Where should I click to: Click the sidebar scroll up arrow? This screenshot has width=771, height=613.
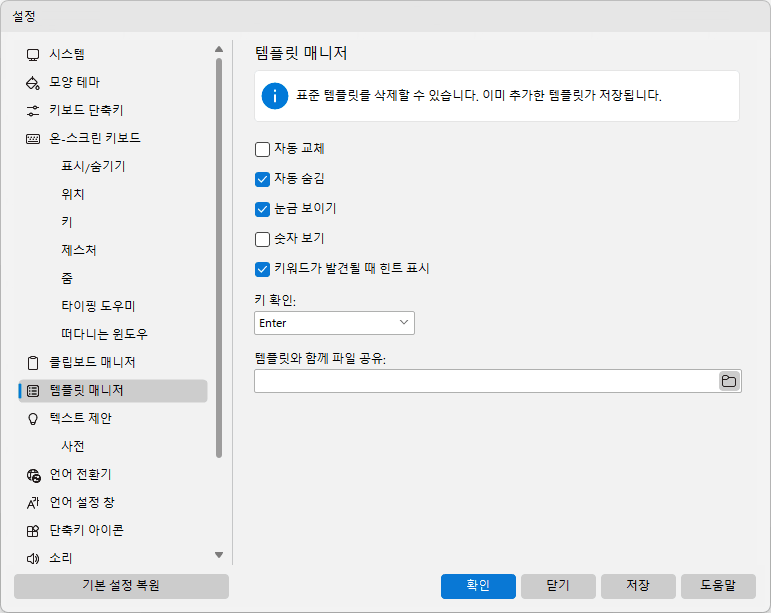219,49
